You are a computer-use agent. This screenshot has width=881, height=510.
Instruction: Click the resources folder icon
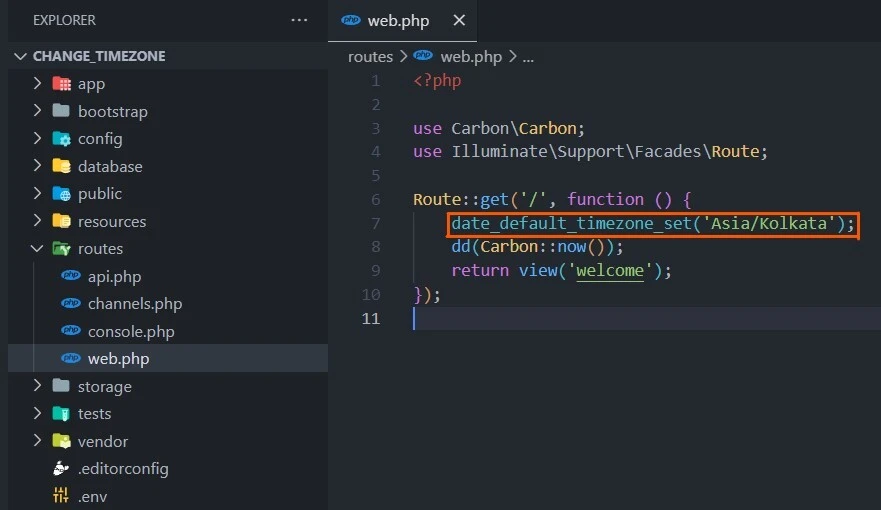61,221
